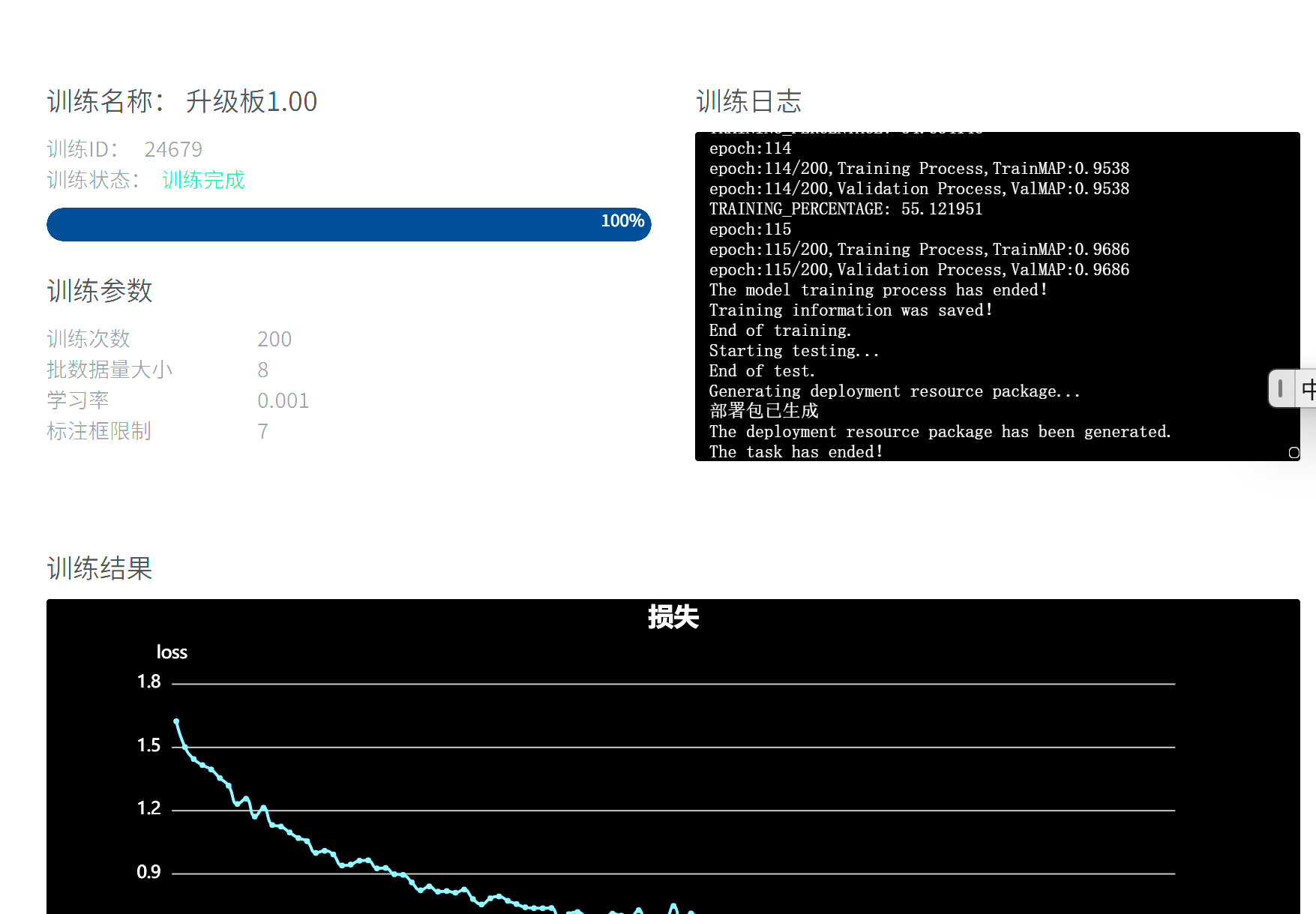Click log line 'epoch:114'
1316x914 pixels.
[750, 148]
